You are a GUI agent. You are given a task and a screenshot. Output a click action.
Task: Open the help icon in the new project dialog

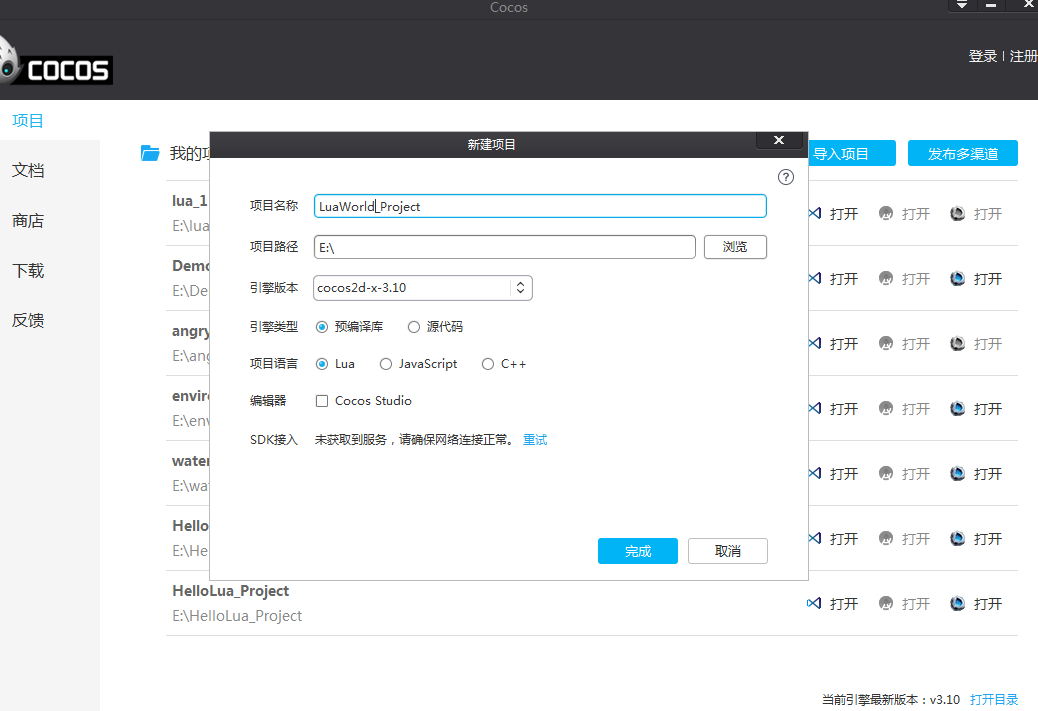point(786,177)
